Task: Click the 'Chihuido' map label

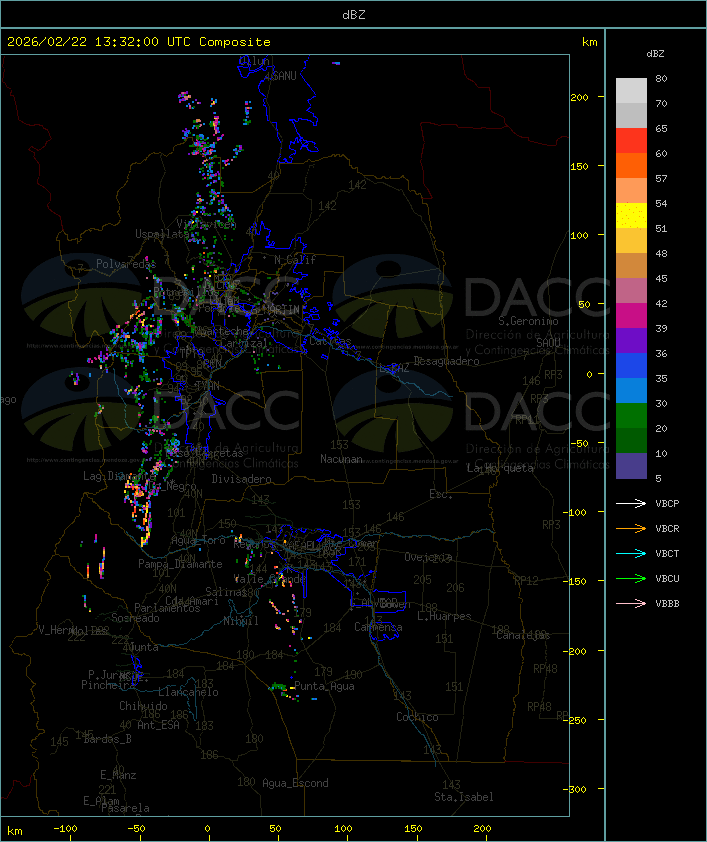Action: coord(143,706)
